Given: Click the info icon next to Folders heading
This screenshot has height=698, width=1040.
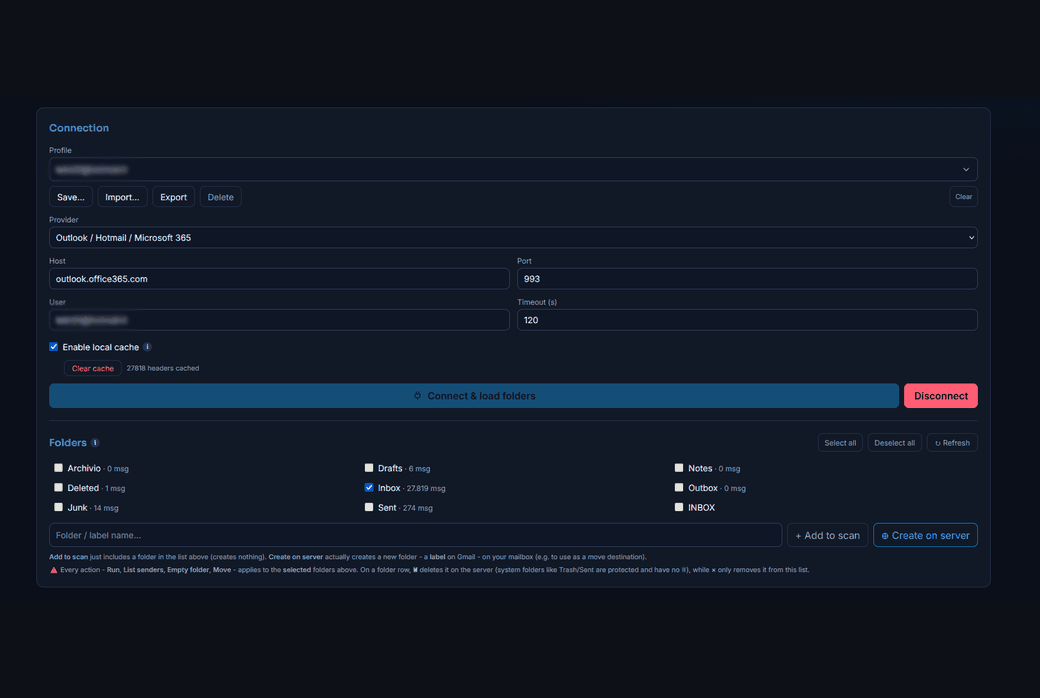Looking at the screenshot, I should 95,443.
